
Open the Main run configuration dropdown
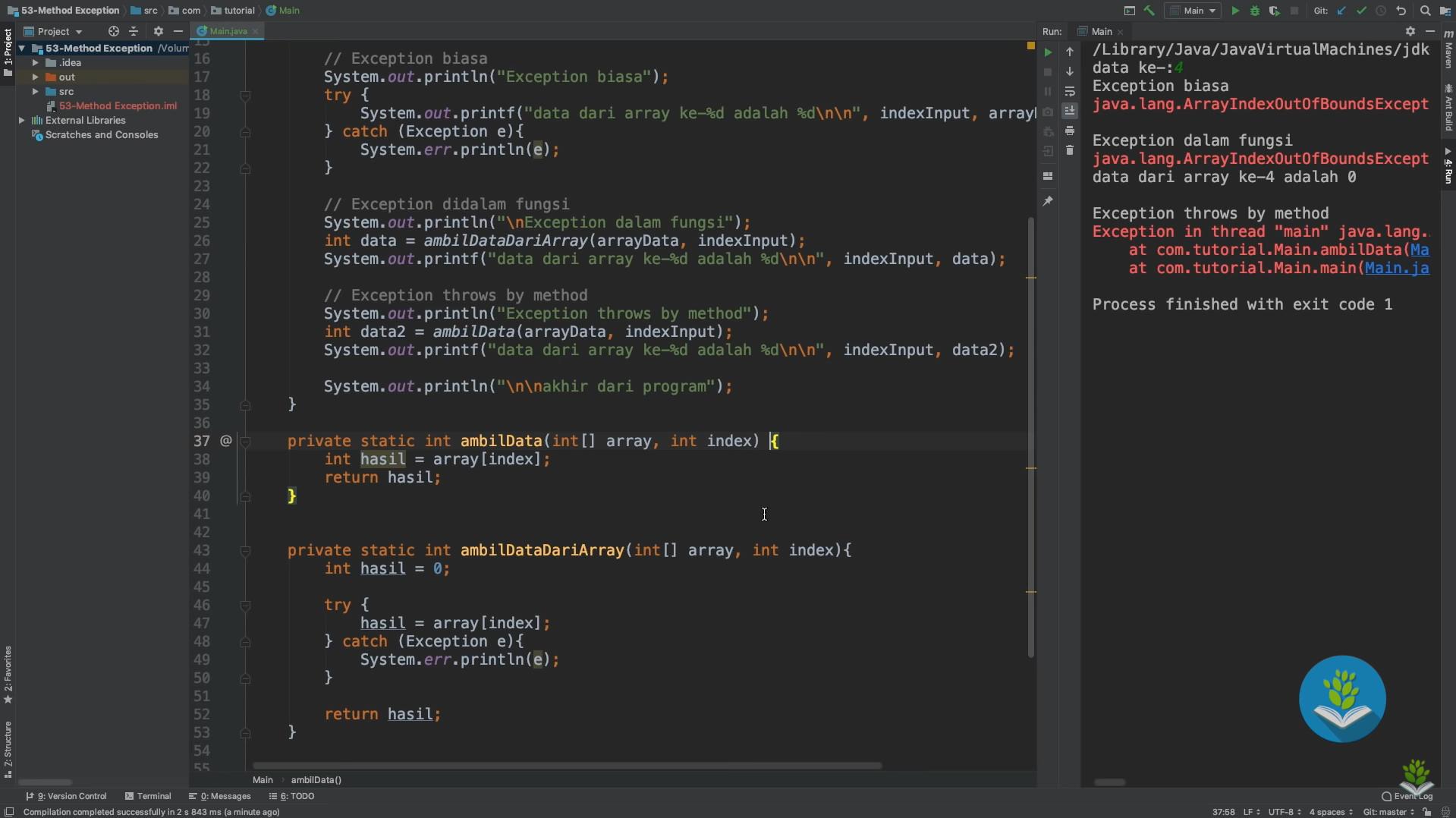[x=1193, y=11]
